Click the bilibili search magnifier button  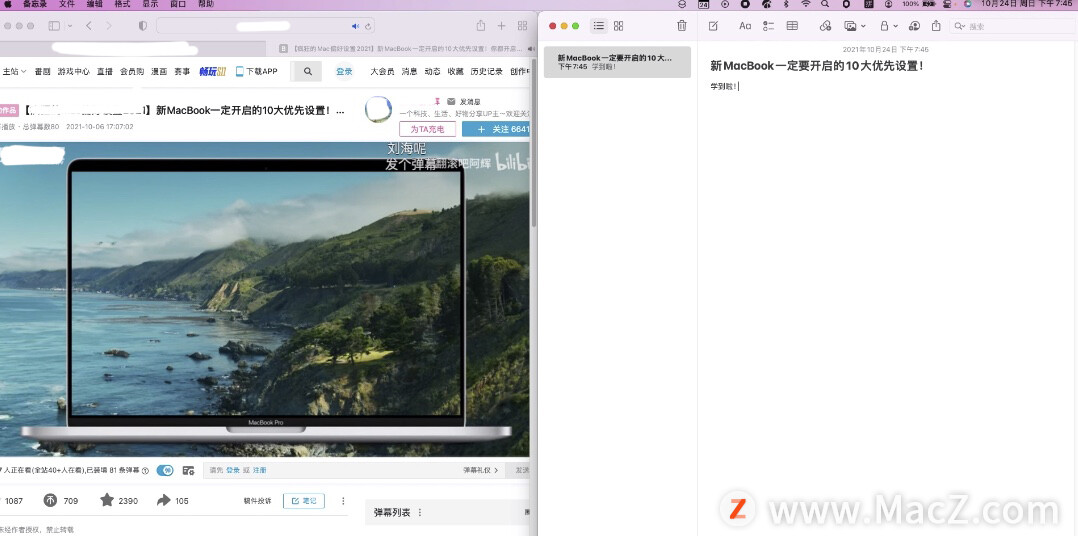point(307,71)
